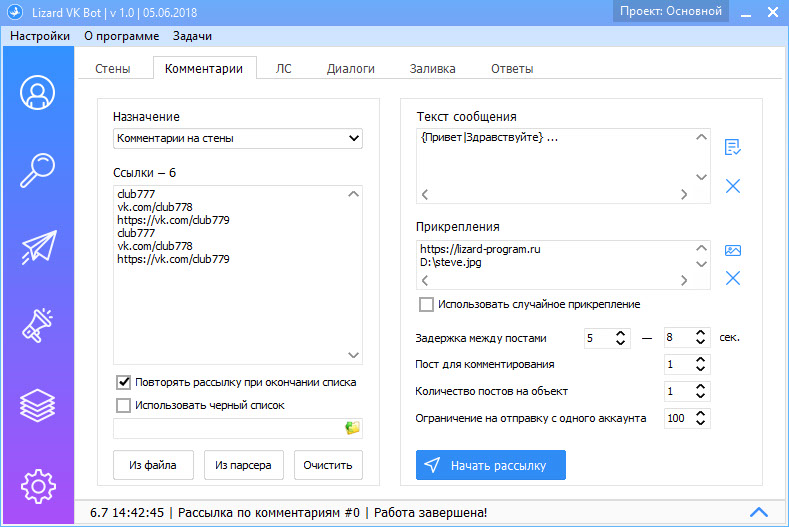Click the 'Из парсера' button
This screenshot has width=789, height=527.
[x=244, y=465]
